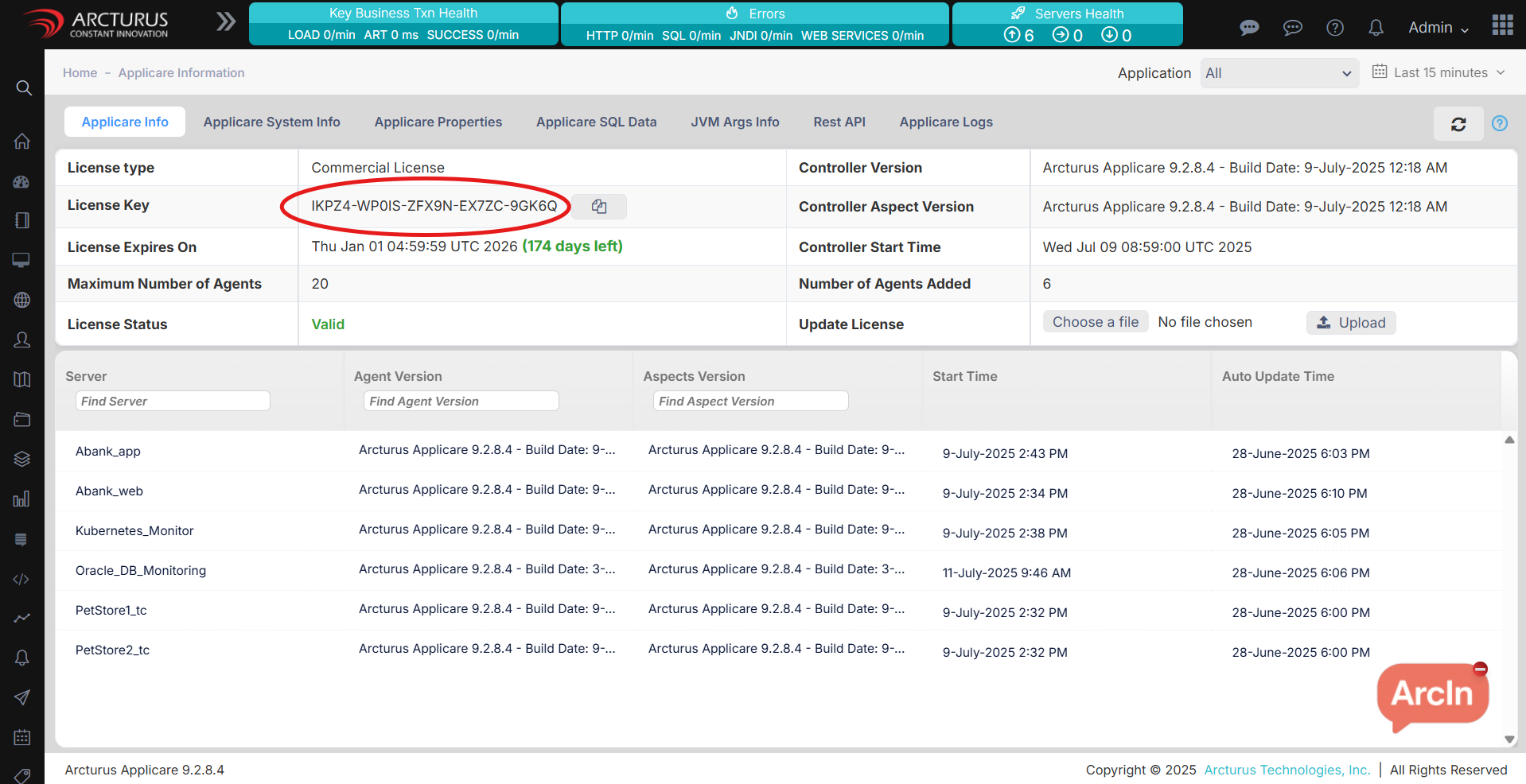Copy the license key to clipboard
The image size is (1526, 784).
click(599, 207)
